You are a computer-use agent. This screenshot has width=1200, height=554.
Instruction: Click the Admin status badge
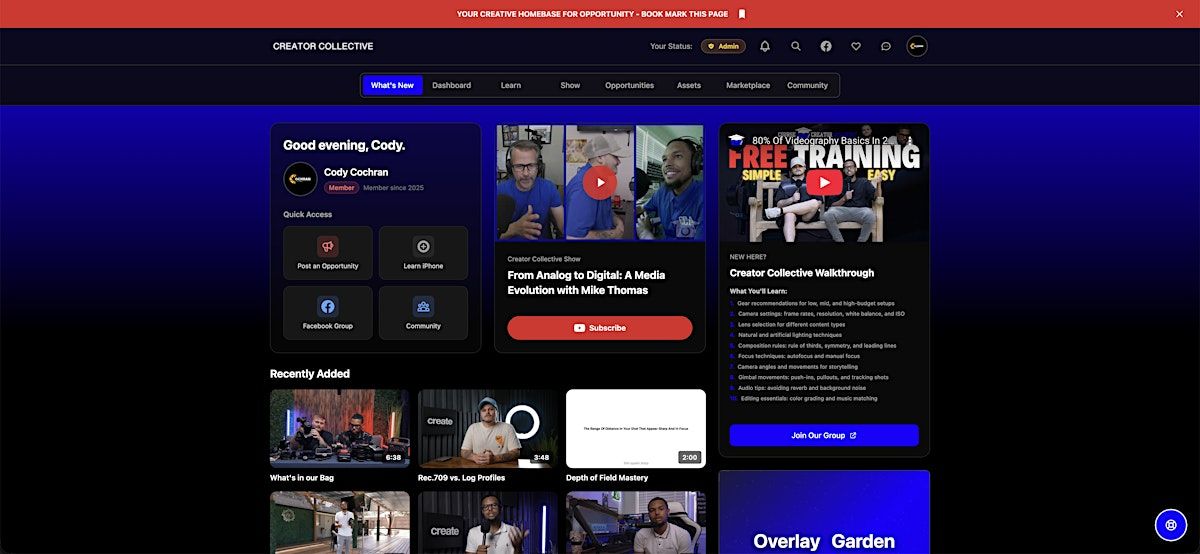tap(723, 46)
